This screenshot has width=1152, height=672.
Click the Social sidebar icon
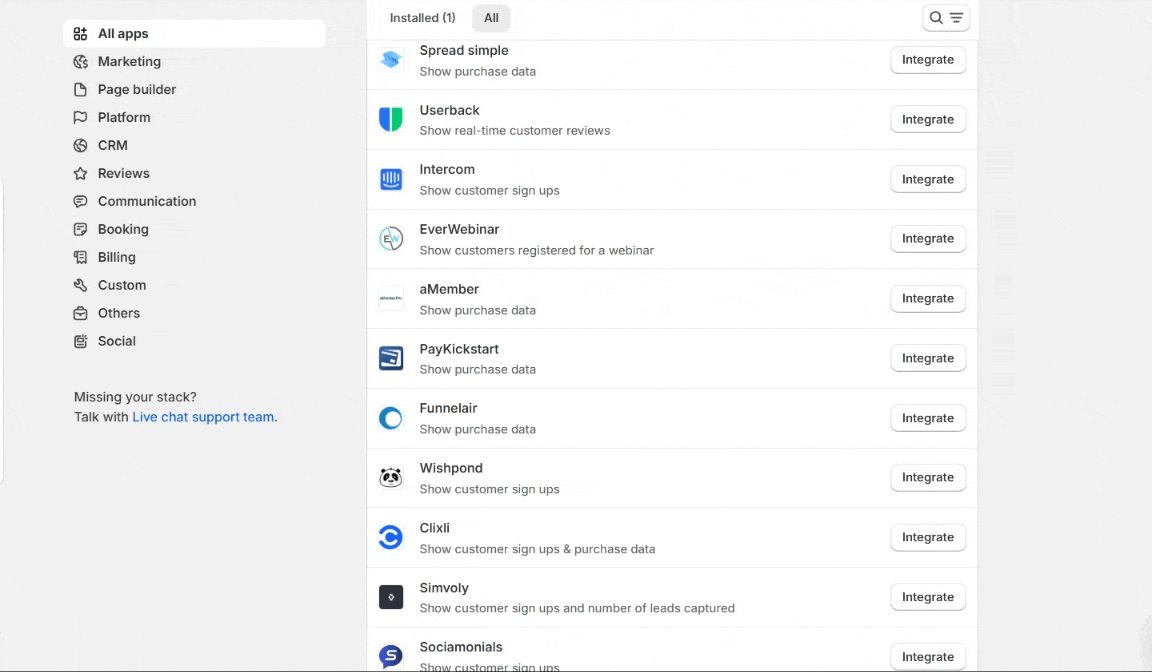80,341
